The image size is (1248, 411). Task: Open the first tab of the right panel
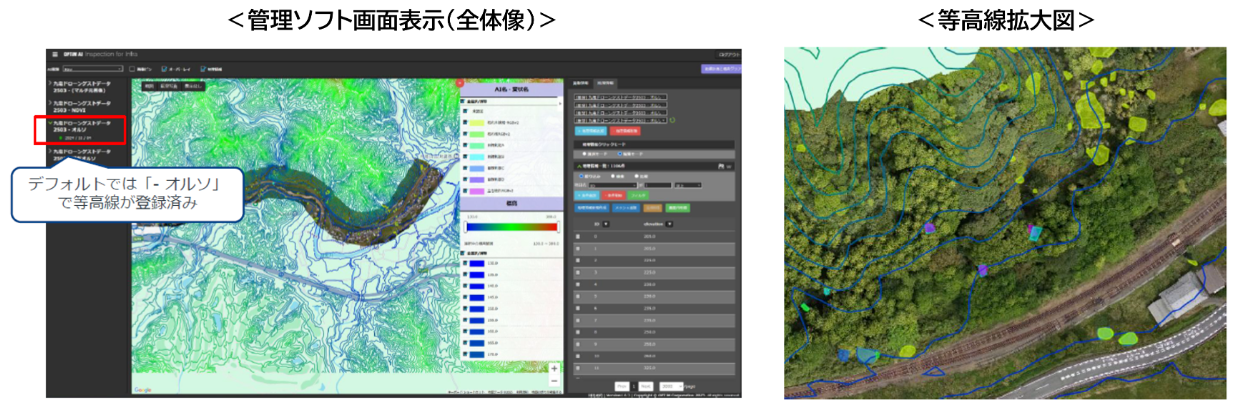tap(581, 83)
